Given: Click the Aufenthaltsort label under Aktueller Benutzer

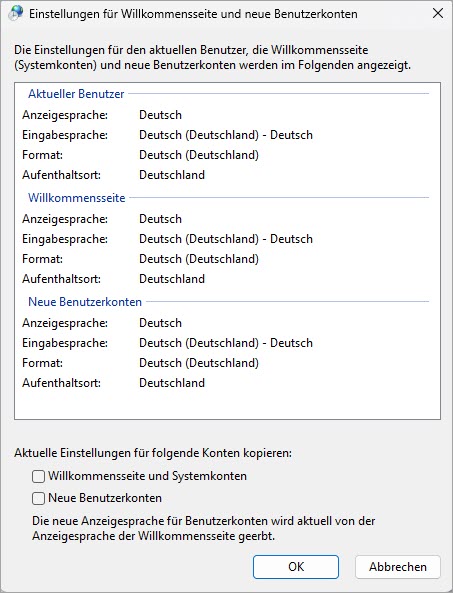Looking at the screenshot, I should tap(61, 175).
